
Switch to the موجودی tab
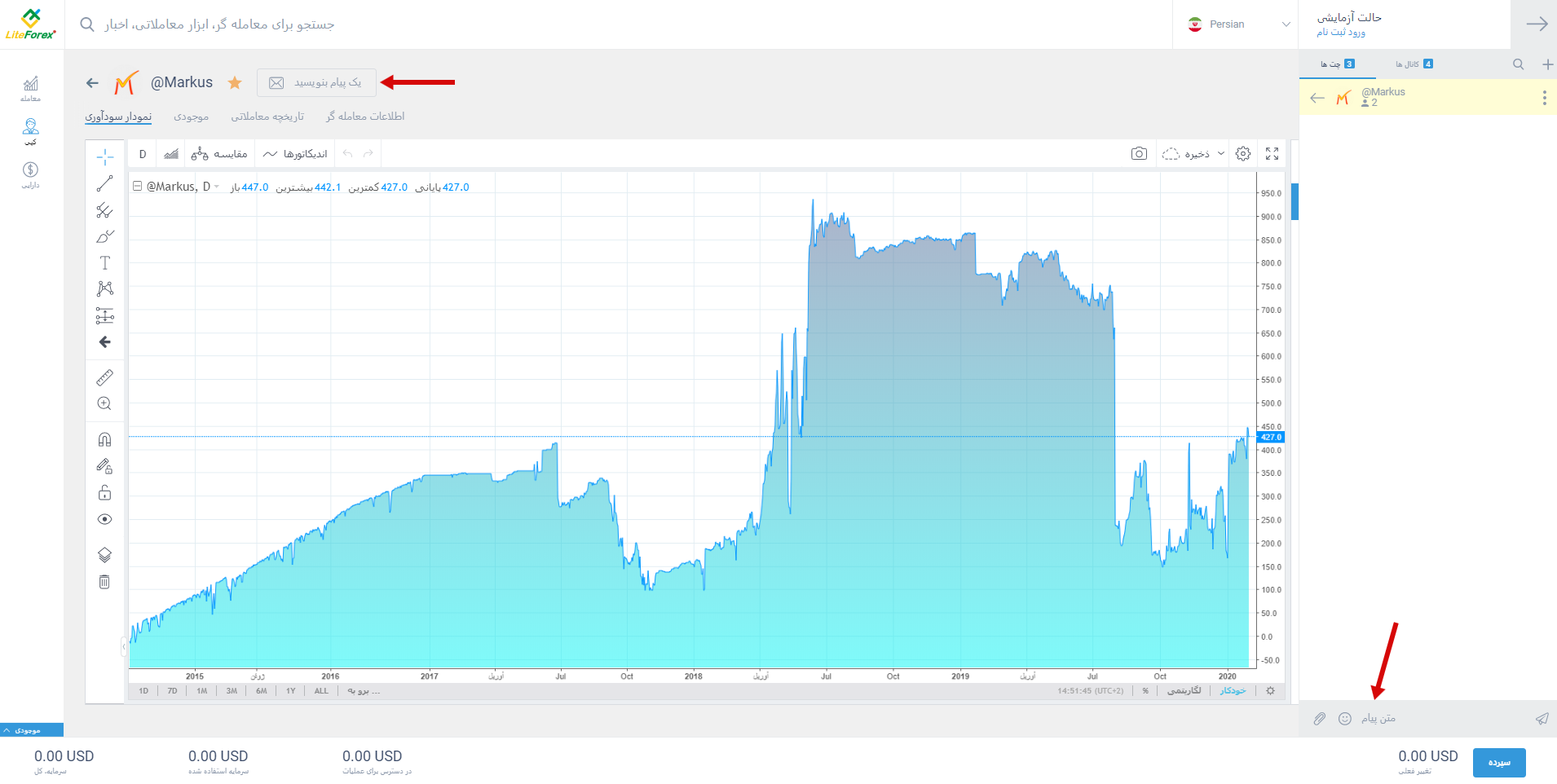(x=191, y=117)
